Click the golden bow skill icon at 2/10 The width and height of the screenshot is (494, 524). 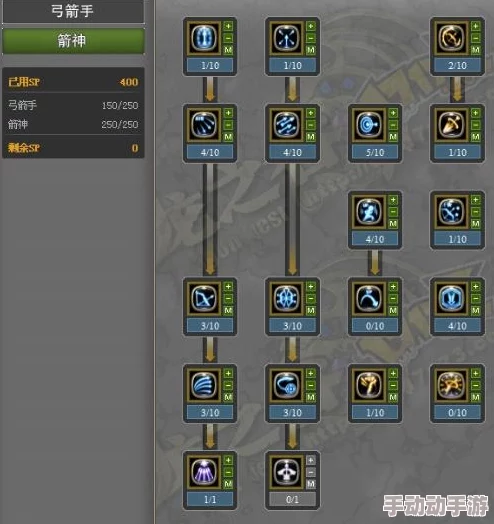[451, 37]
